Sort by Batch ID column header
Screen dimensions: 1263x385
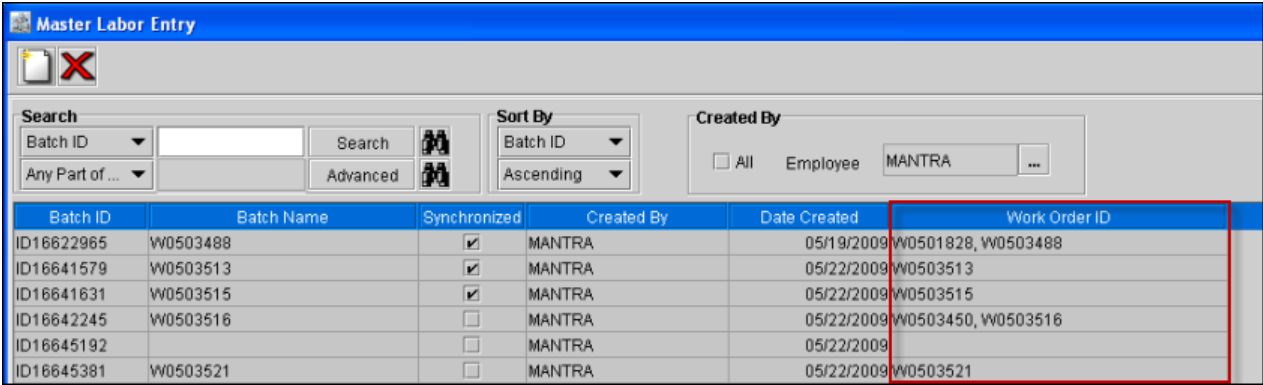(82, 217)
